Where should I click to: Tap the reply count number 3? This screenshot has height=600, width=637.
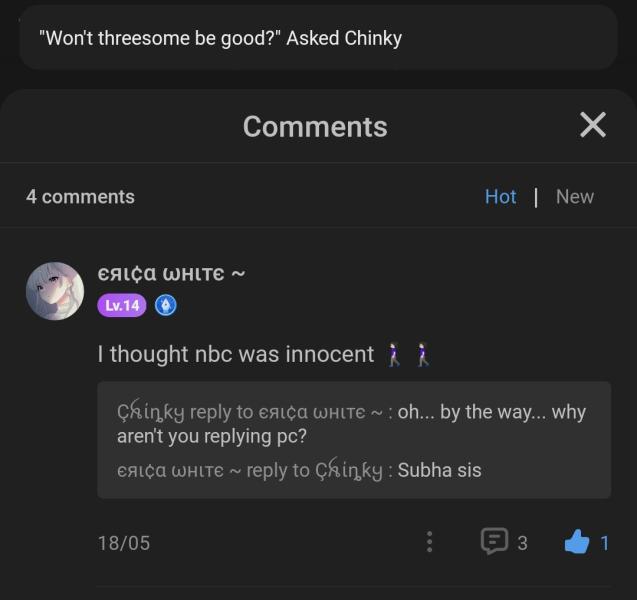pos(522,543)
